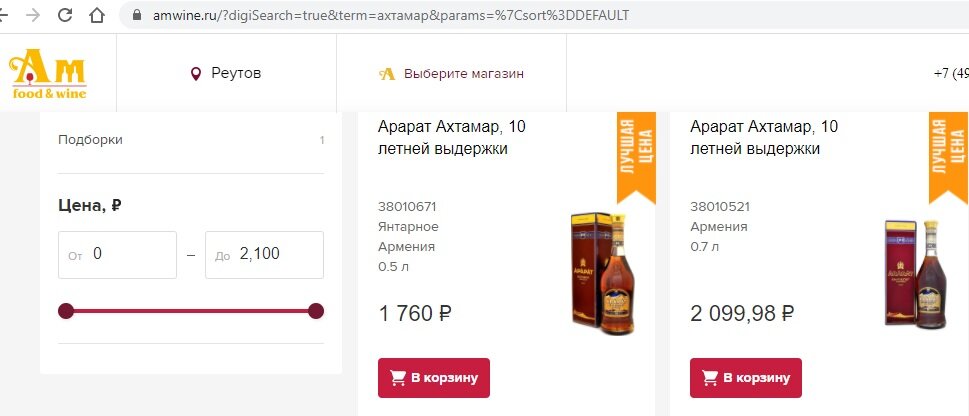Image resolution: width=969 pixels, height=416 pixels.
Task: Reload the page using browser refresh icon
Action: point(65,15)
